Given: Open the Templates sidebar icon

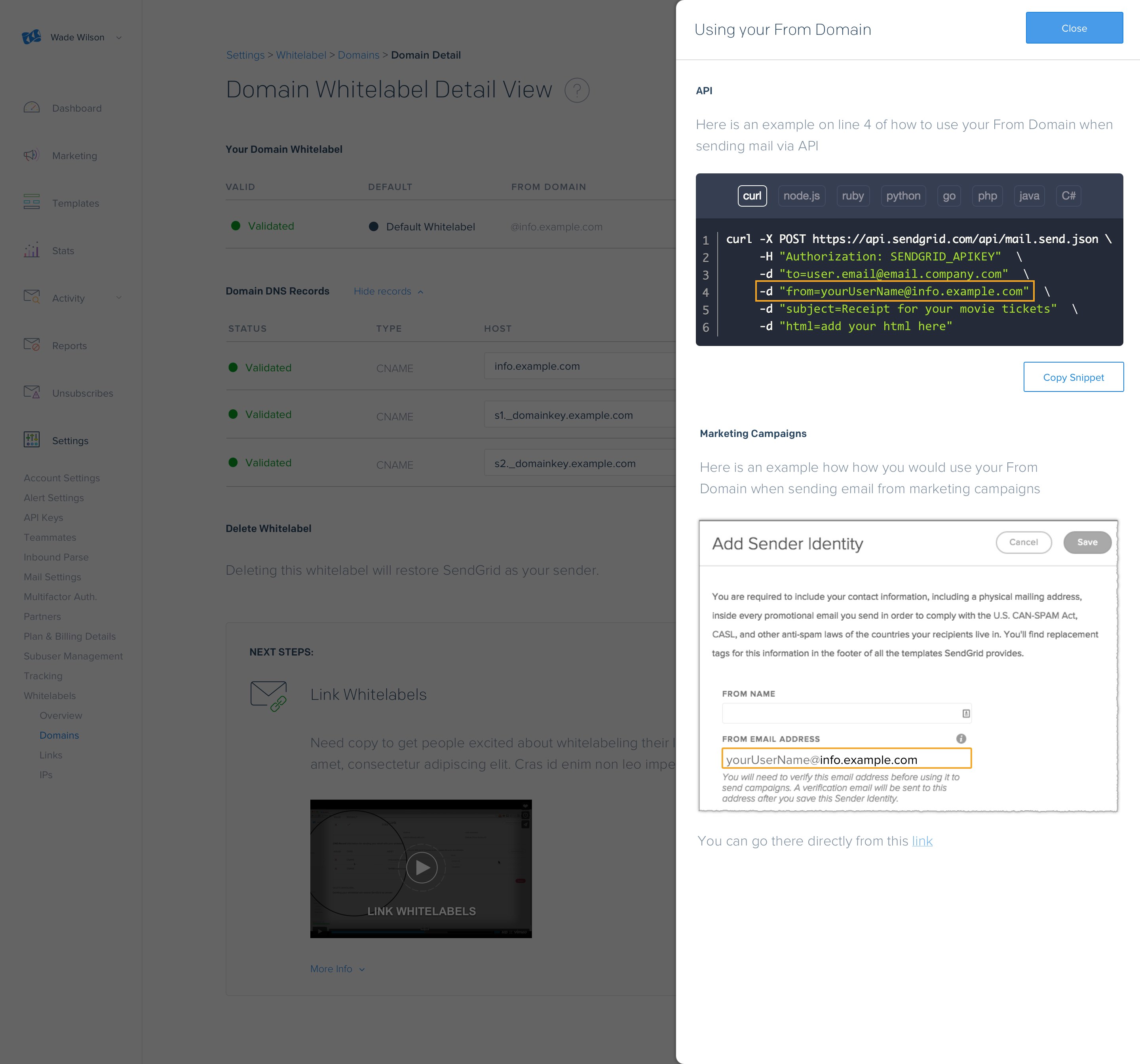Looking at the screenshot, I should coord(32,203).
